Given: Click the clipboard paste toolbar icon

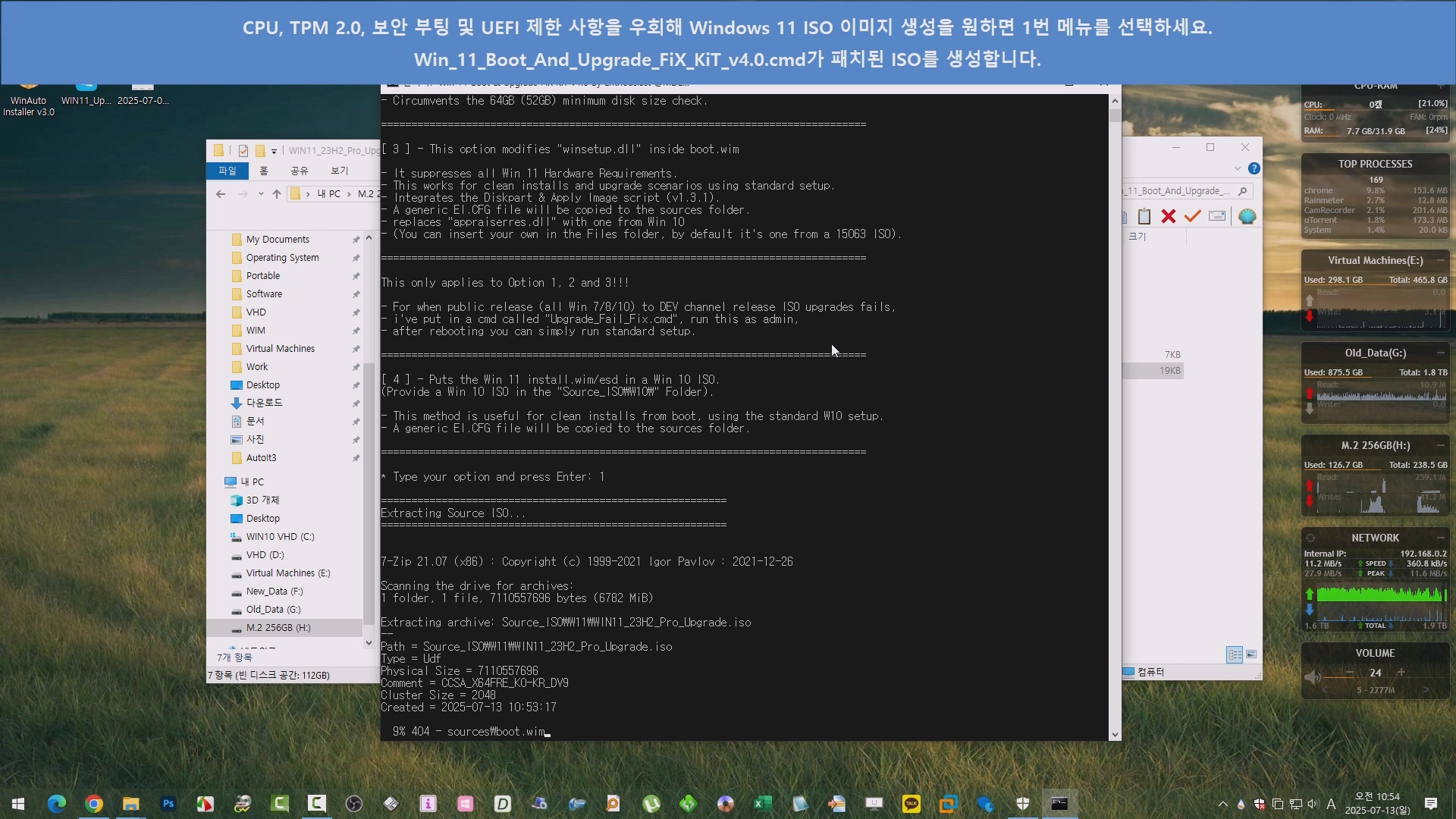Looking at the screenshot, I should pos(1144,217).
